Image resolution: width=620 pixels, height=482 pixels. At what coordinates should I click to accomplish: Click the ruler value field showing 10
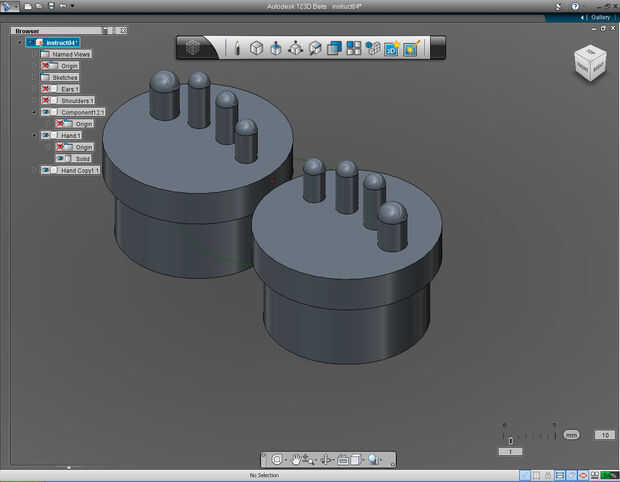(603, 435)
